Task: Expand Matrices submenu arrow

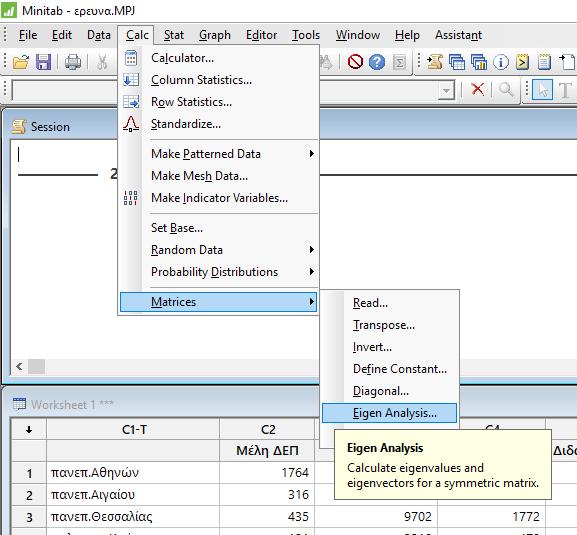Action: (x=312, y=302)
